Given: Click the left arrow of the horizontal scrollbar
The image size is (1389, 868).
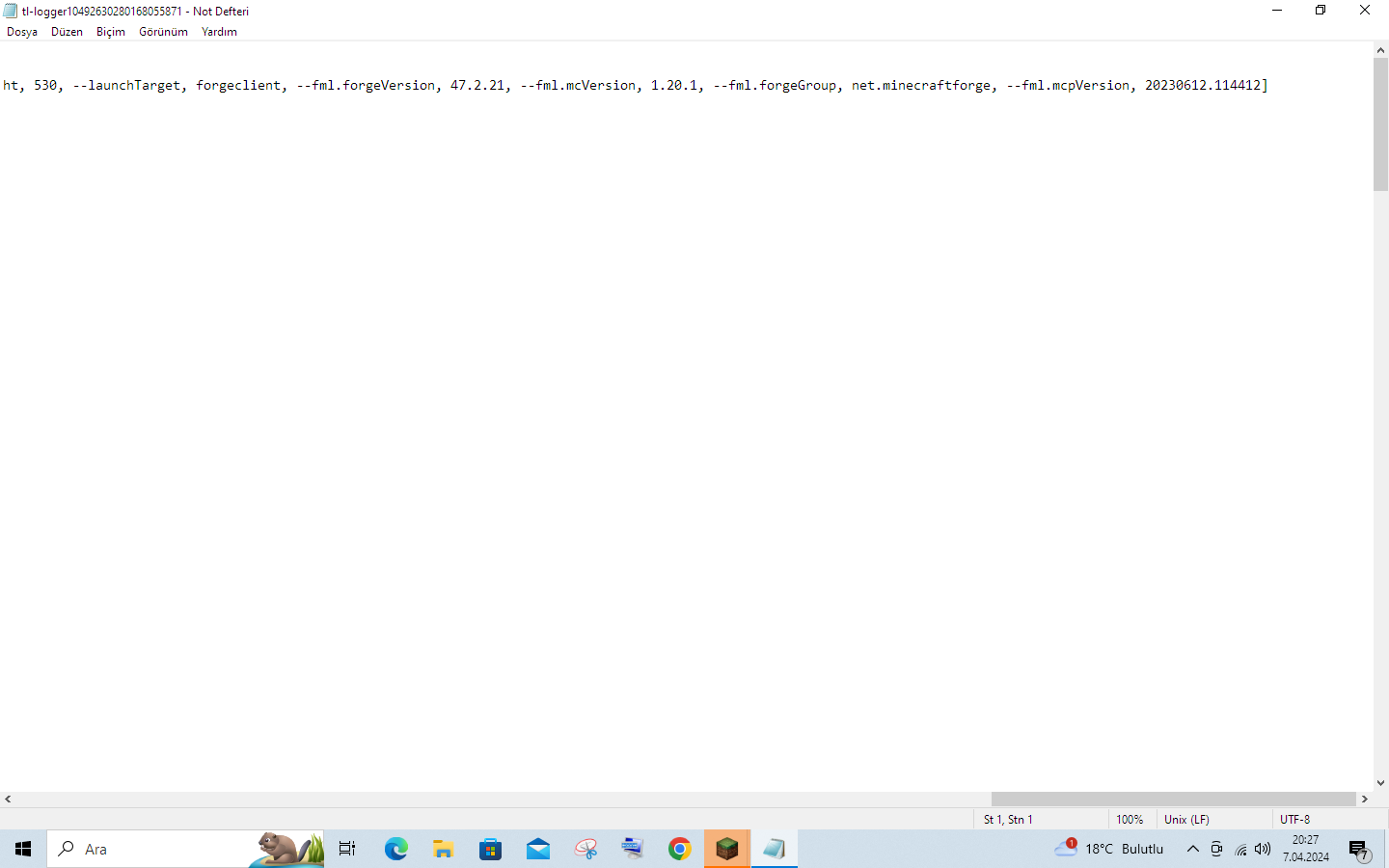Looking at the screenshot, I should (x=8, y=799).
